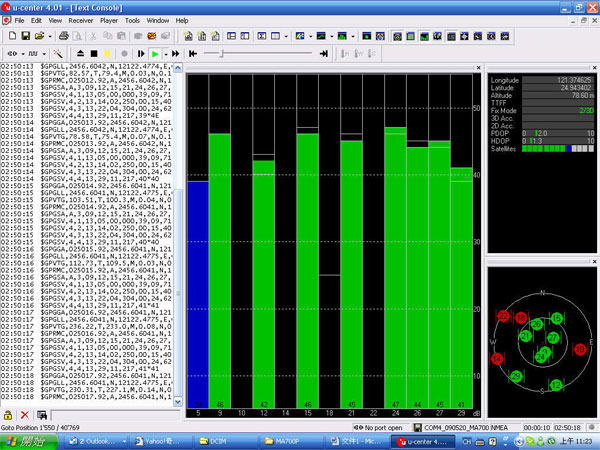600x450 pixels.
Task: Fast forward the log playback
Action: [176, 54]
